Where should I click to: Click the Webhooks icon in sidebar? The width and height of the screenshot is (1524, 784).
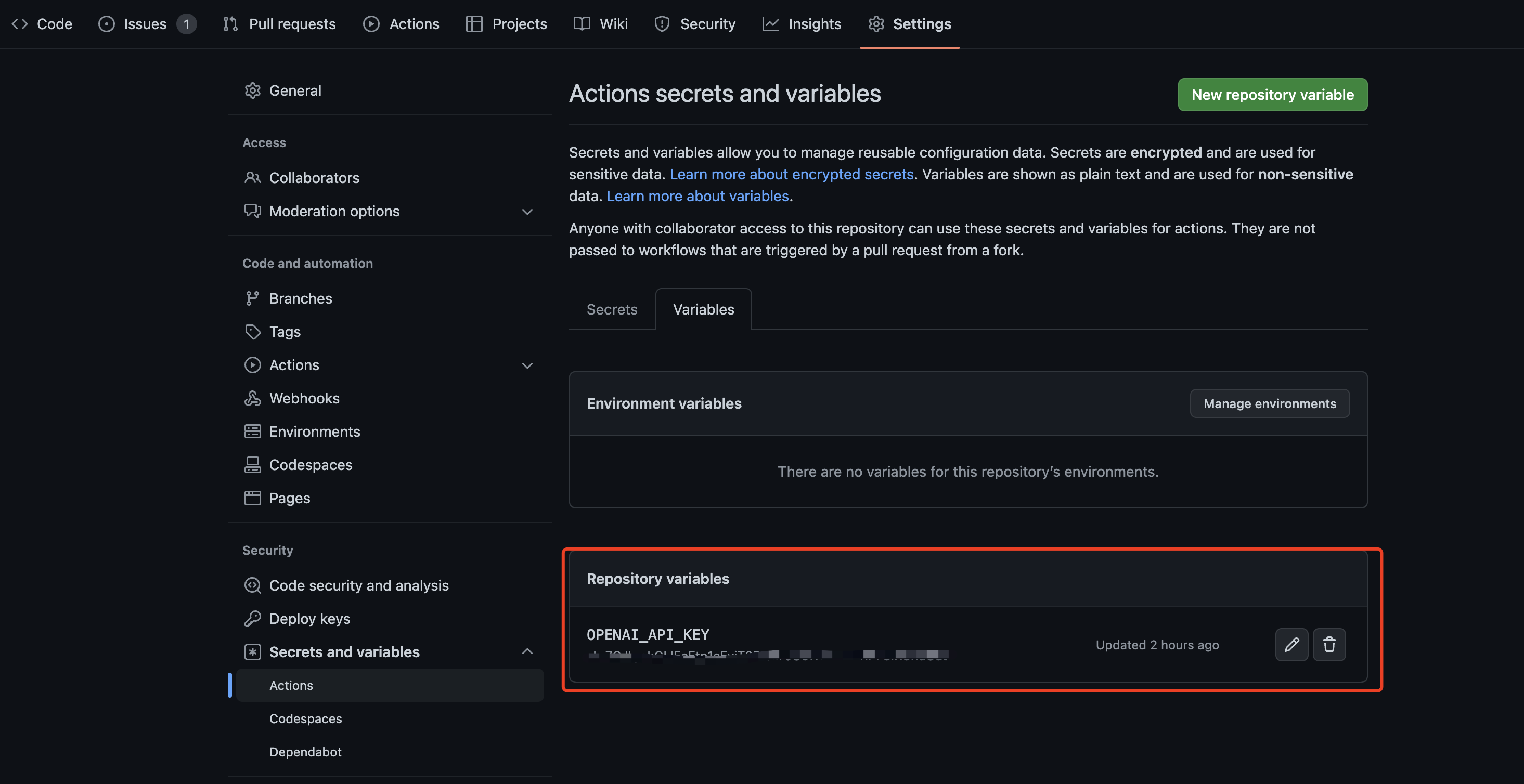click(253, 399)
